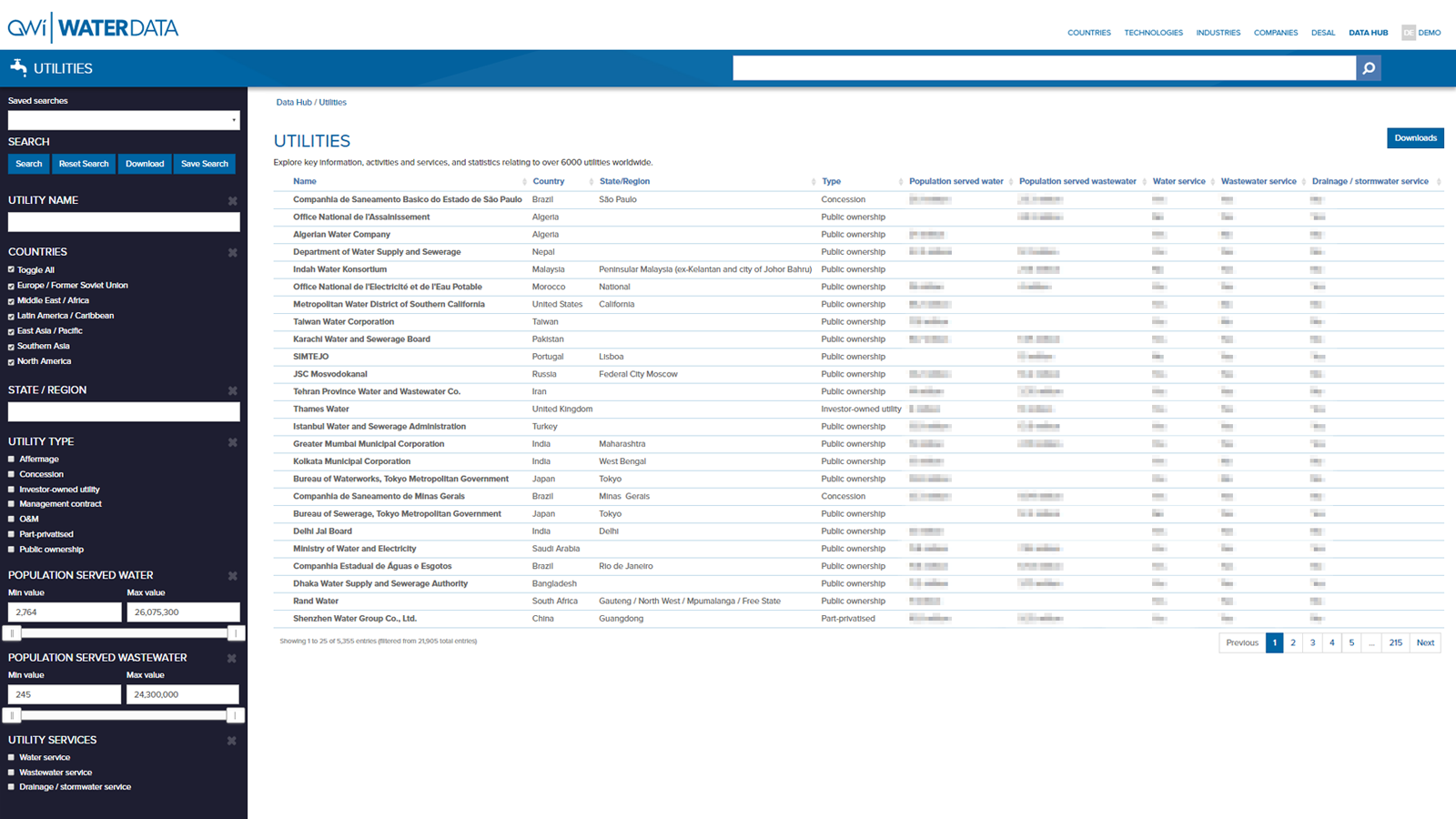Clear the Countries filter X icon
The height and width of the screenshot is (819, 1456).
232,253
